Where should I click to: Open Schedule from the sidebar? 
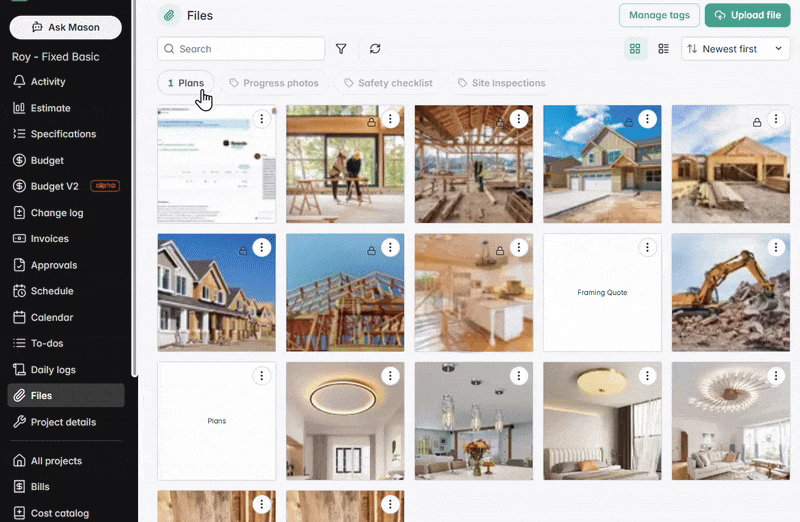click(52, 291)
